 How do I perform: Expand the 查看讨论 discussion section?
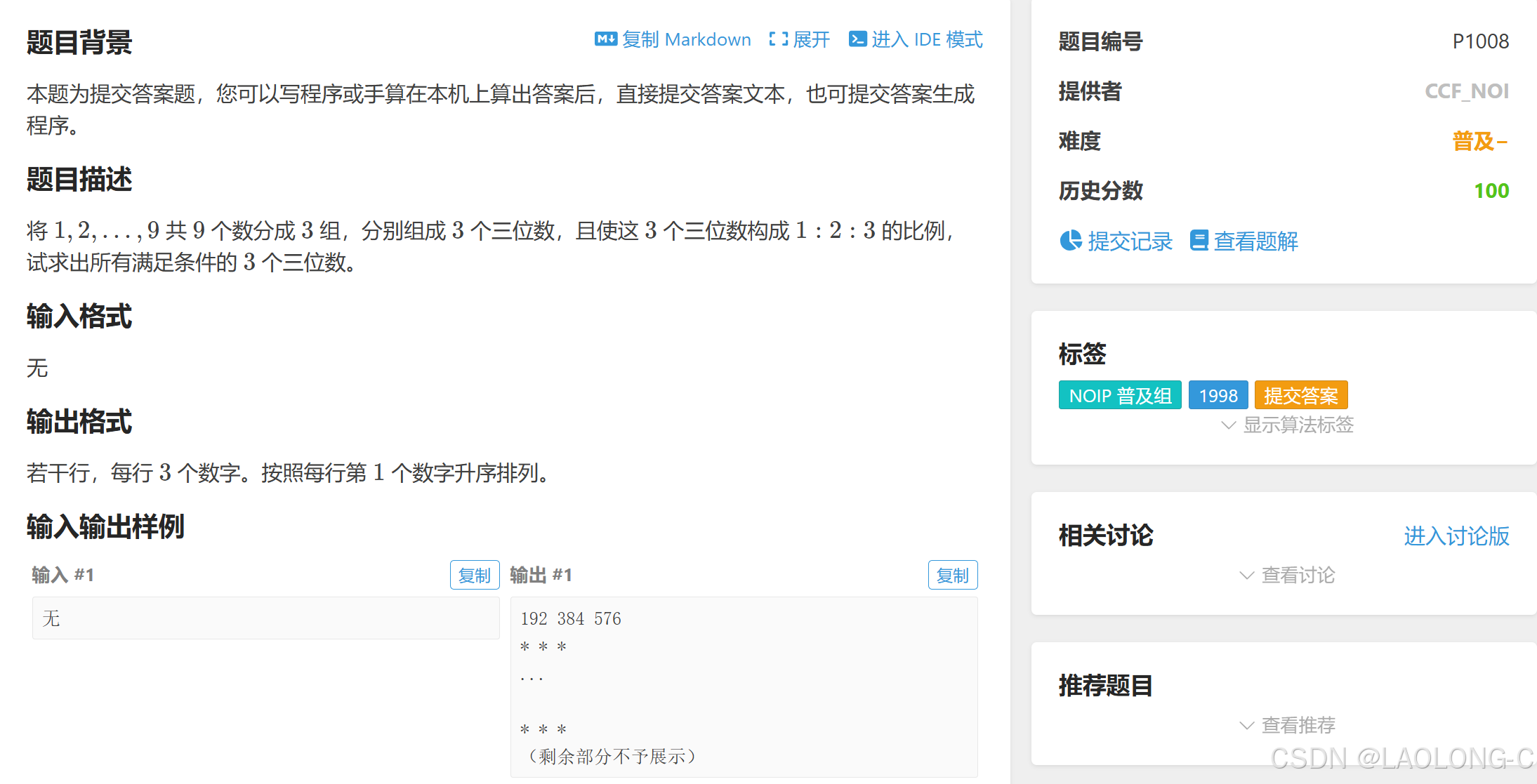tap(1298, 576)
